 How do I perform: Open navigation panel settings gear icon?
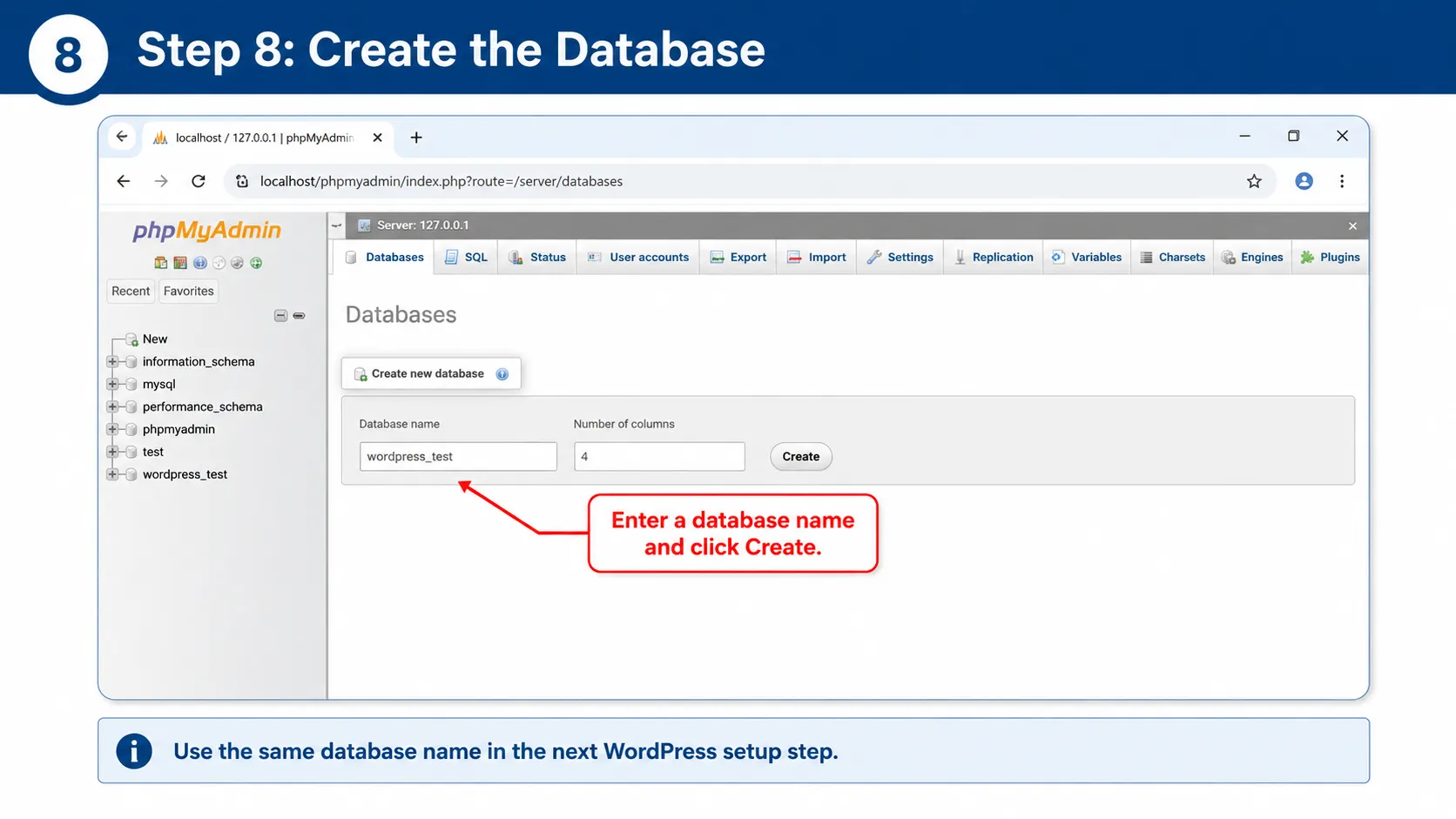pos(237,263)
